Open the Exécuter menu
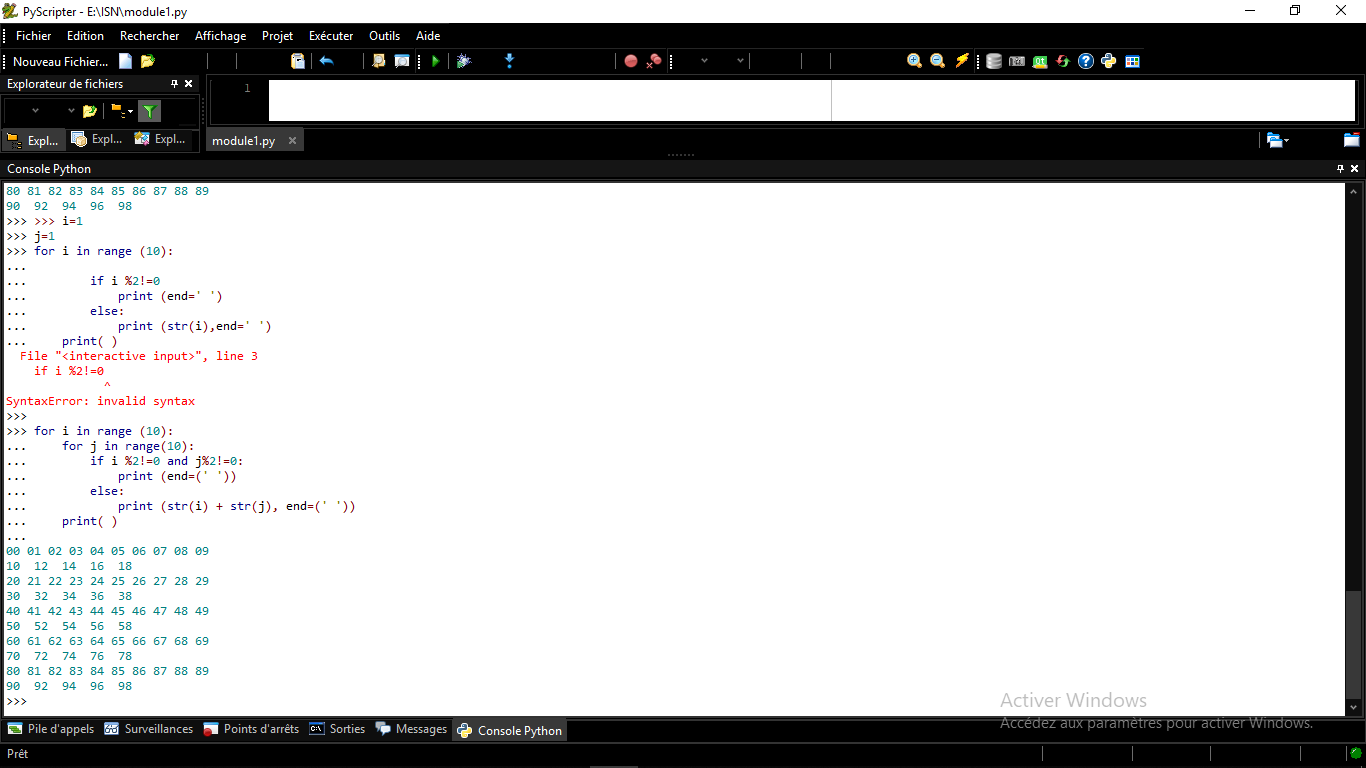Image resolution: width=1366 pixels, height=768 pixels. (x=331, y=36)
